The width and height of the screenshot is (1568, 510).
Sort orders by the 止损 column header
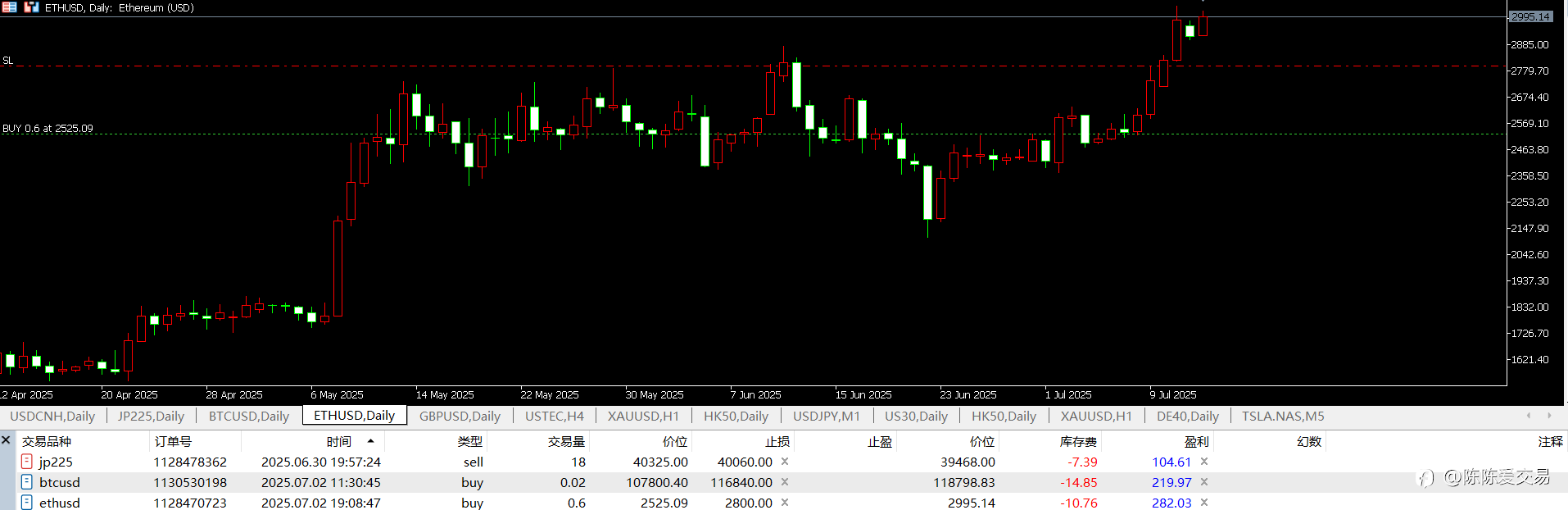(x=777, y=441)
